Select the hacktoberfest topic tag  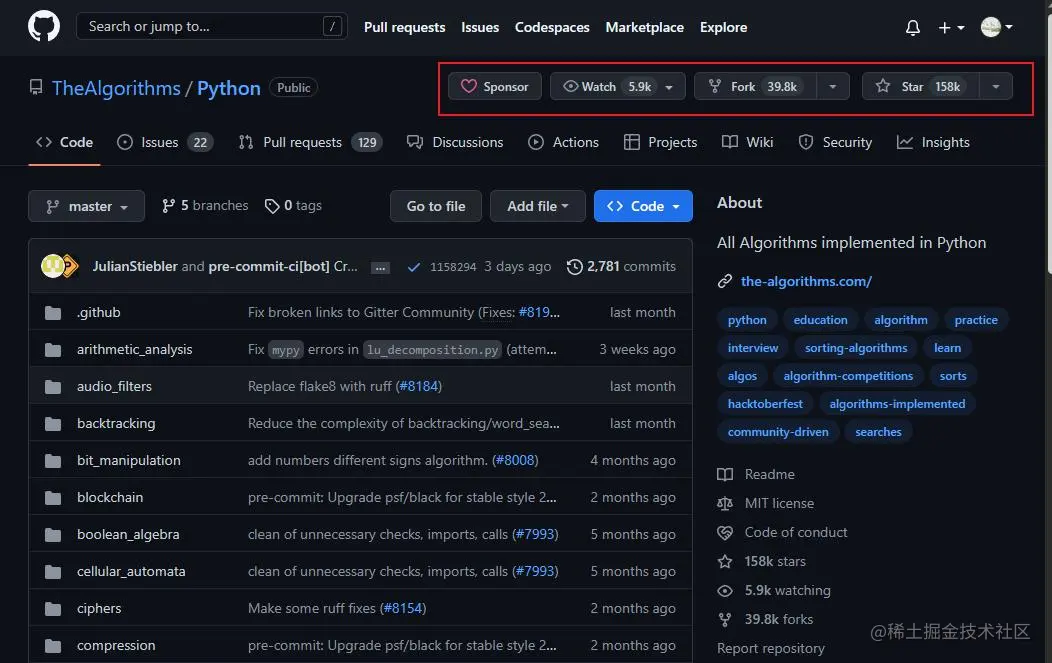point(765,404)
